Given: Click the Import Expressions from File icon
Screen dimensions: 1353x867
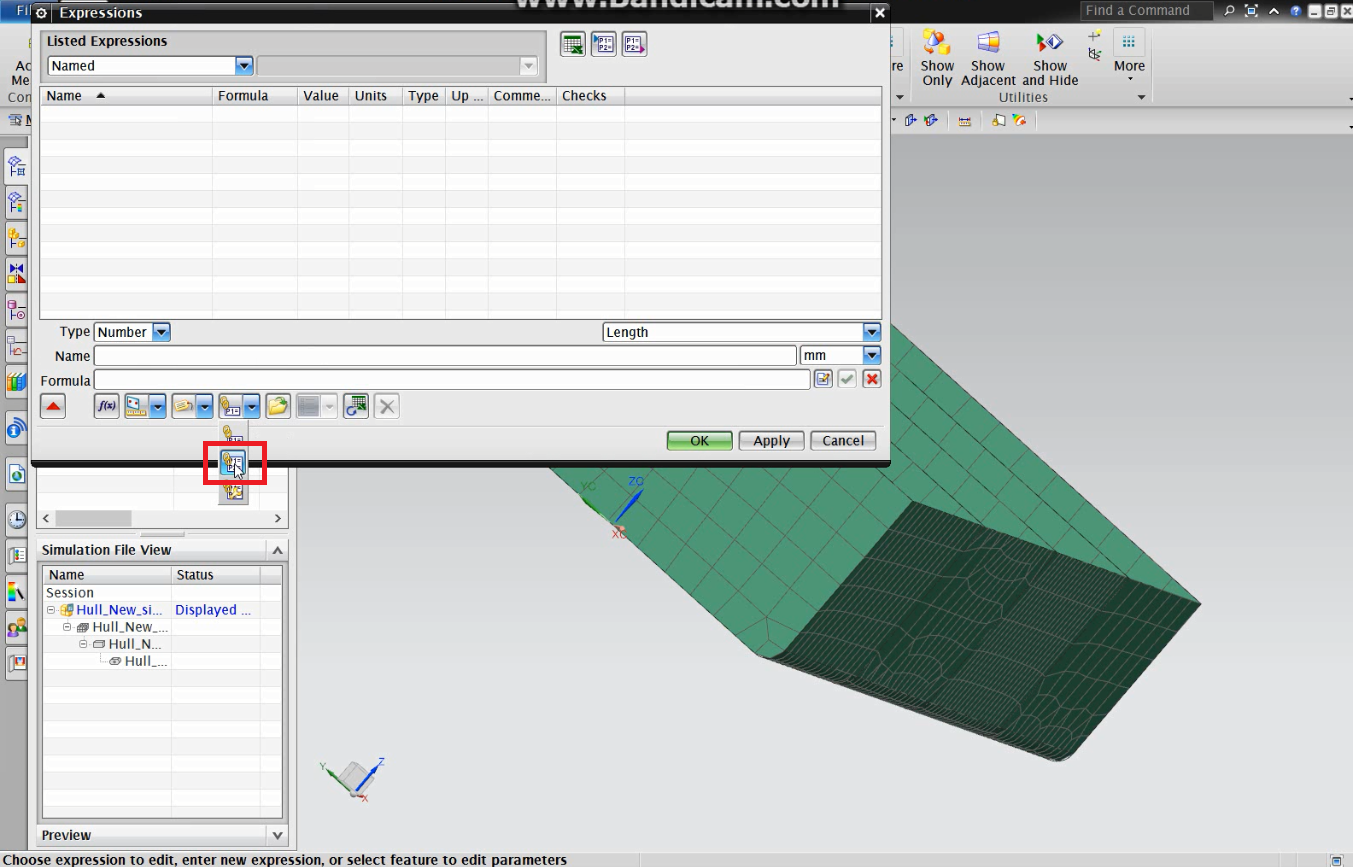Looking at the screenshot, I should tap(604, 44).
